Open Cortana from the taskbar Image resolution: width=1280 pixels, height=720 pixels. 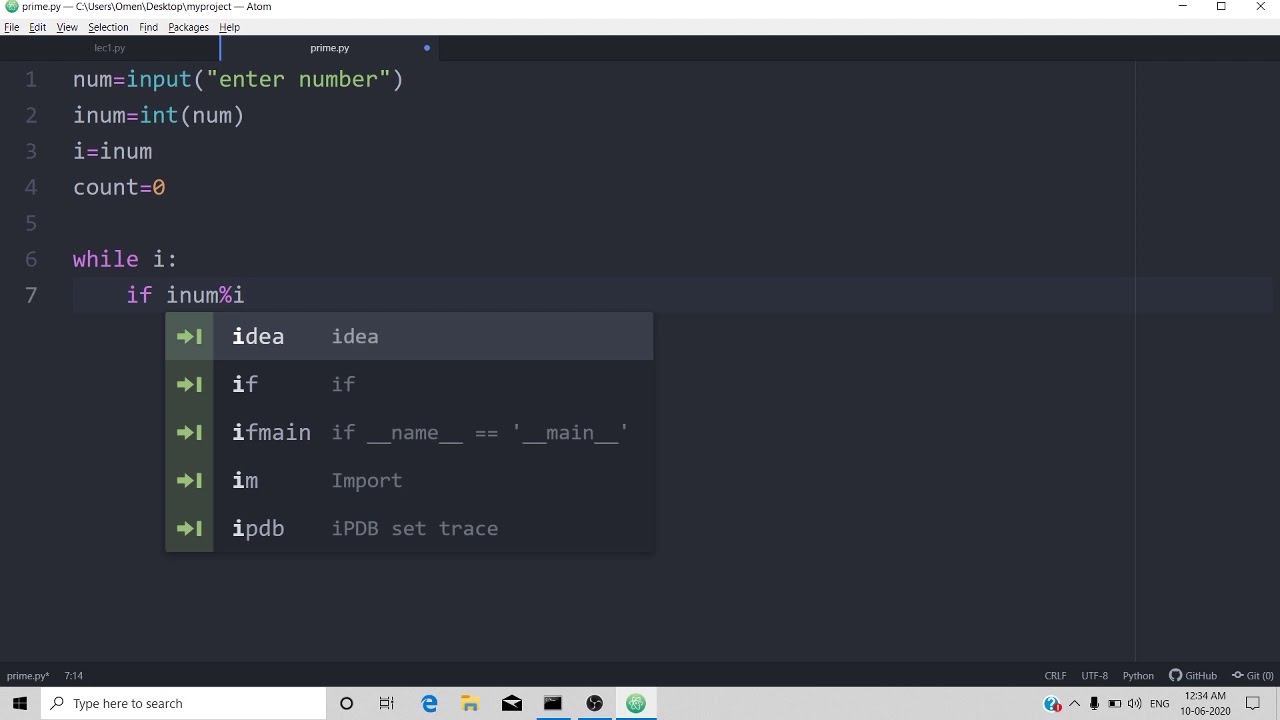point(346,704)
